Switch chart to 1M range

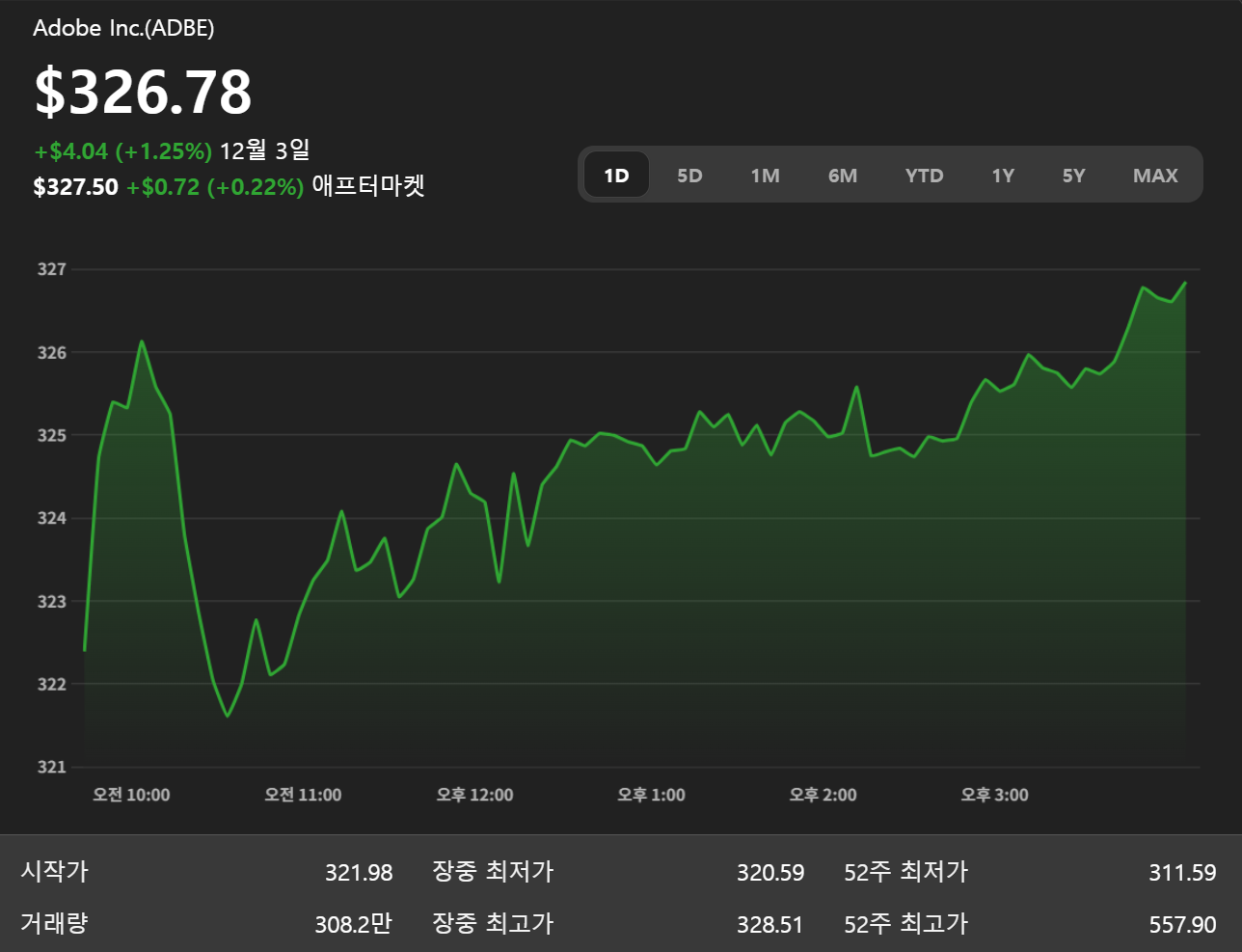[765, 176]
